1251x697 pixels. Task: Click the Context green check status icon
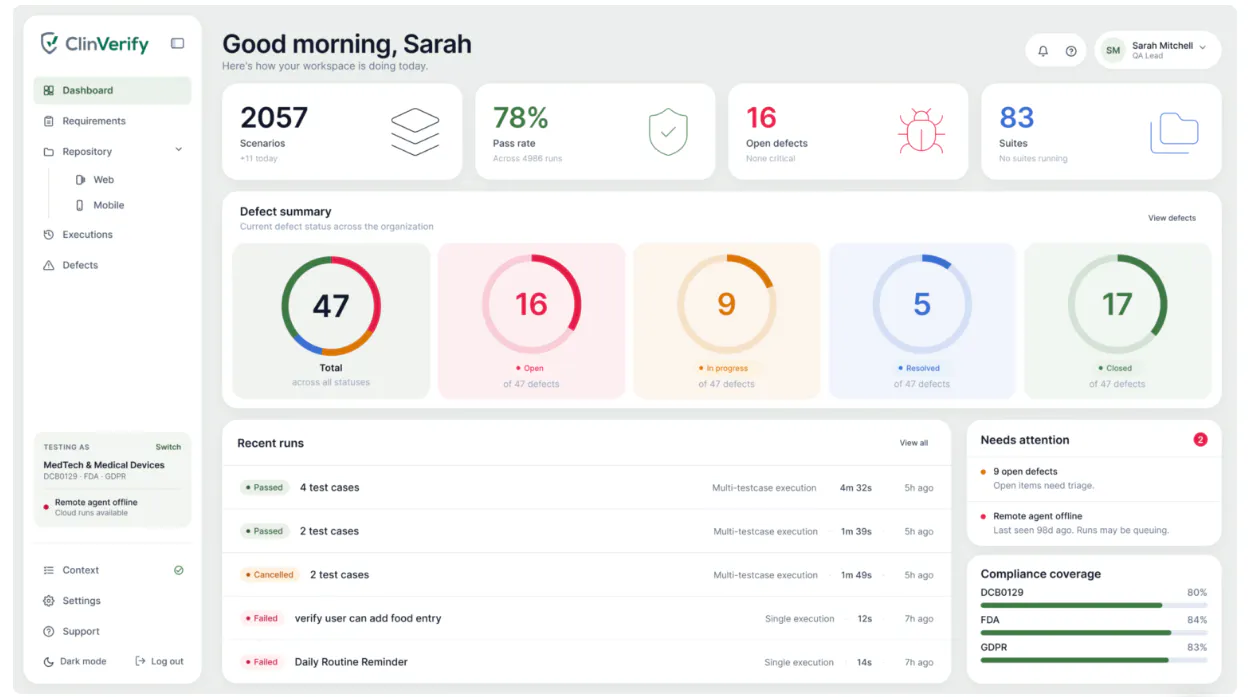click(178, 570)
